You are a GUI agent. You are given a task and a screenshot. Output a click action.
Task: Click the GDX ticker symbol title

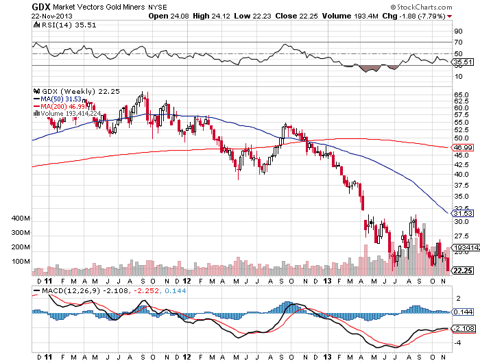point(41,7)
